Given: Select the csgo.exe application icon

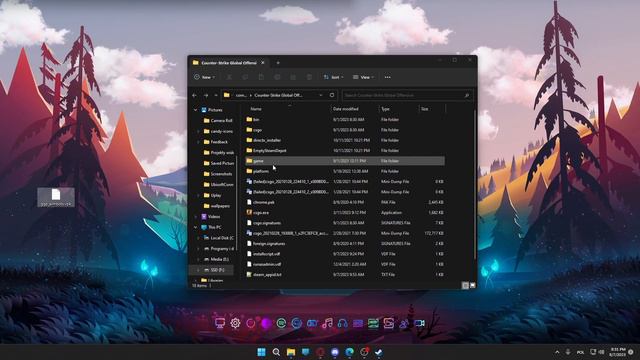Looking at the screenshot, I should pyautogui.click(x=249, y=212).
